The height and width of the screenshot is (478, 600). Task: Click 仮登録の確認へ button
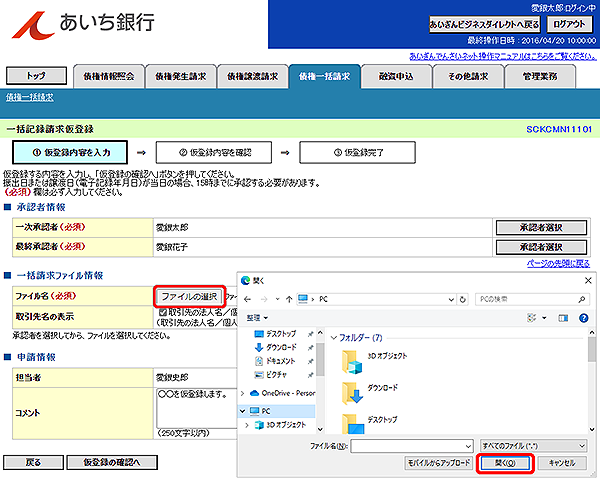[x=112, y=462]
